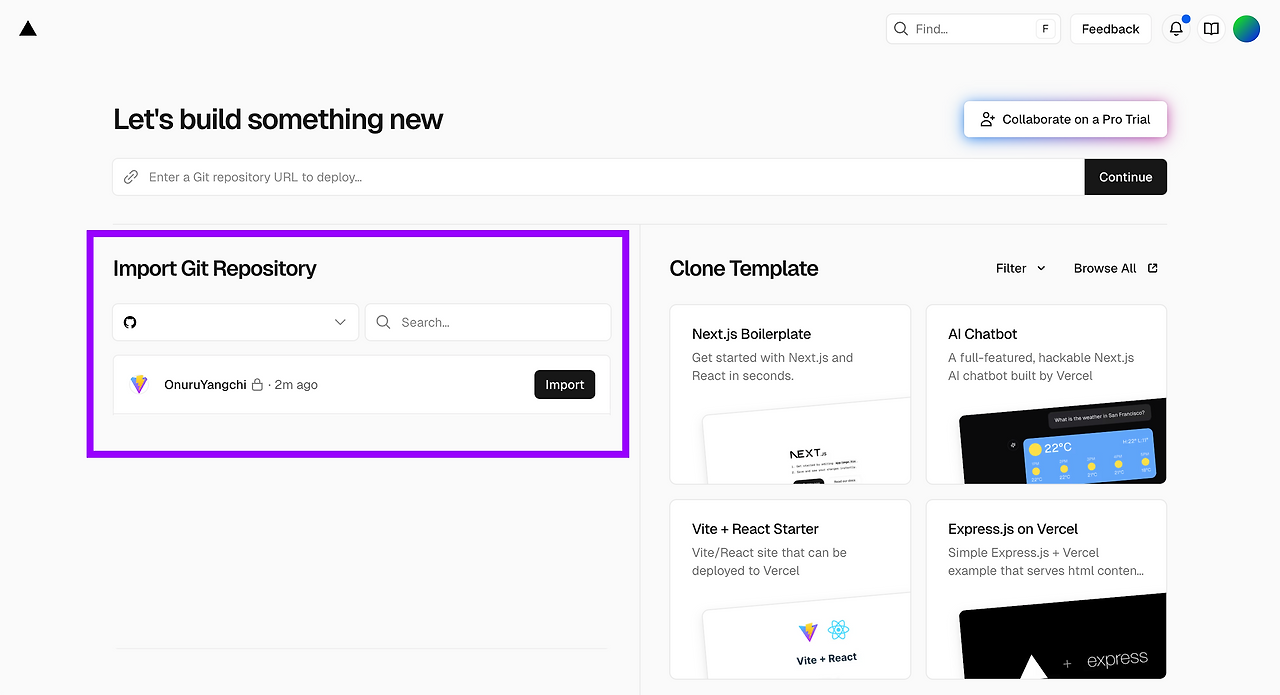Open the user avatar menu

(x=1246, y=29)
